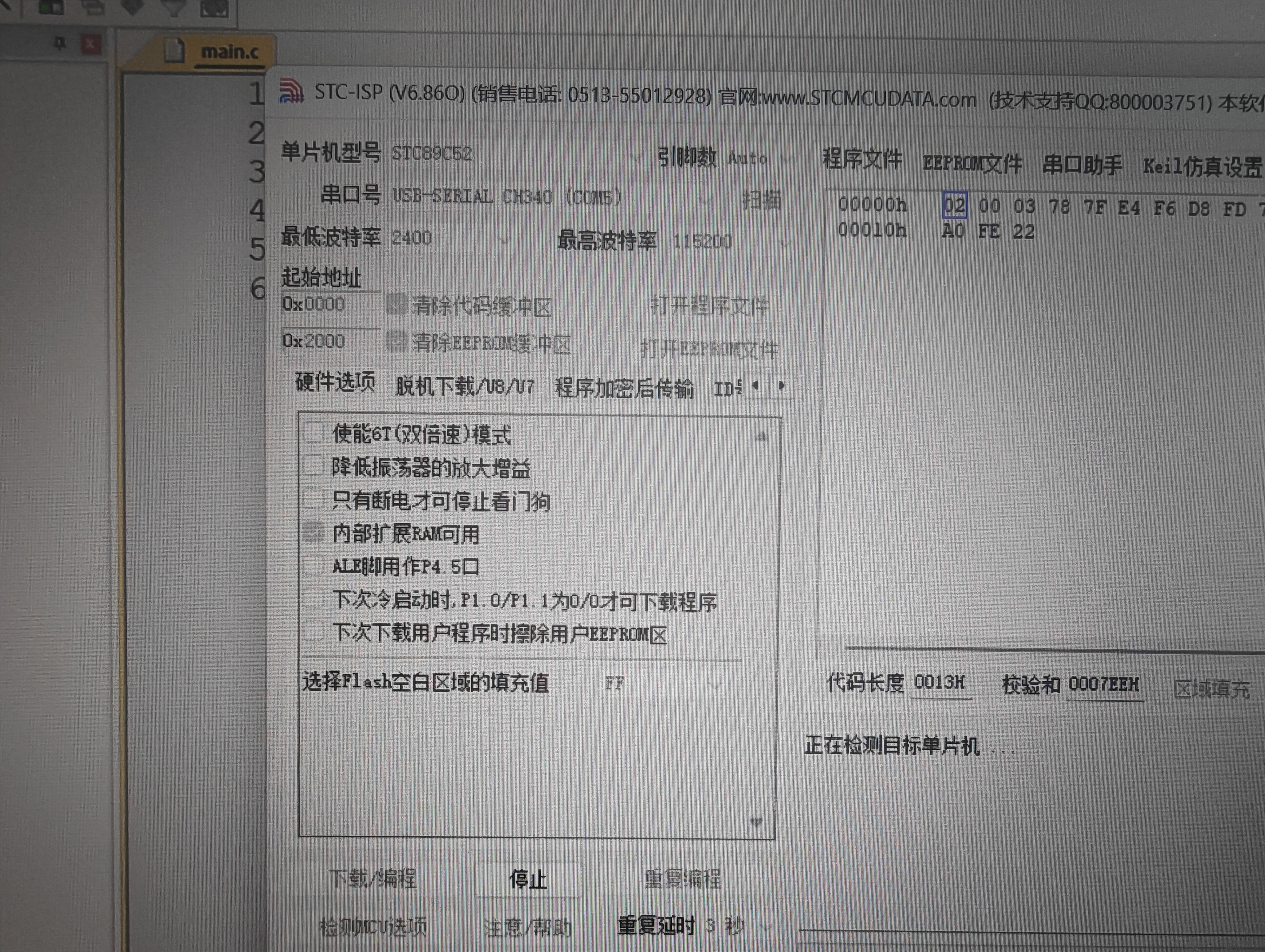
Task: Switch to the 脱机下载/U8/U7 tab
Action: pos(464,386)
